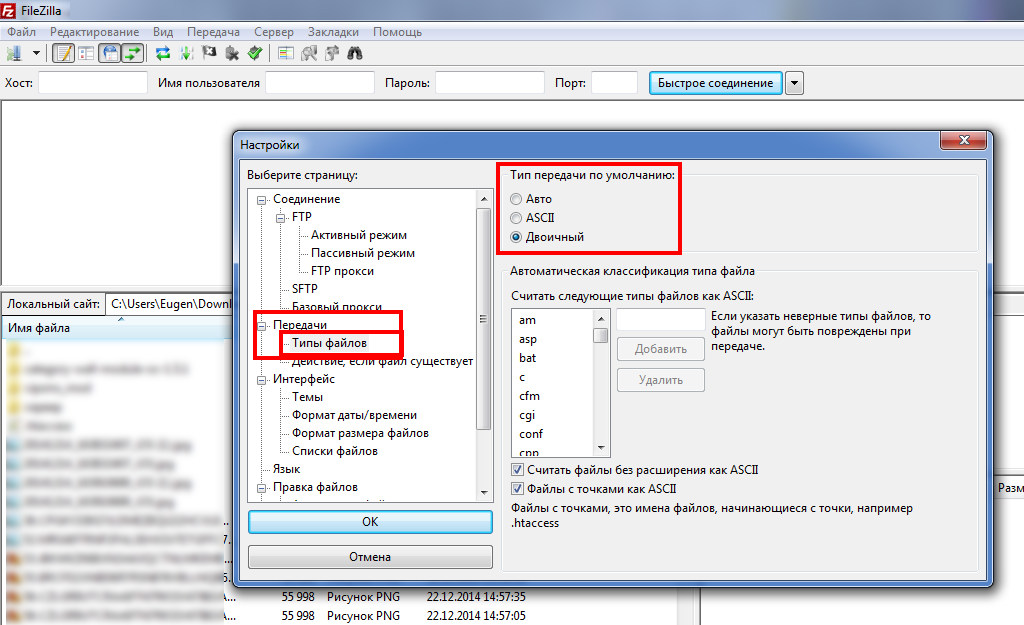Open the Редактирование menu
Viewport: 1024px width, 625px height.
tap(94, 32)
